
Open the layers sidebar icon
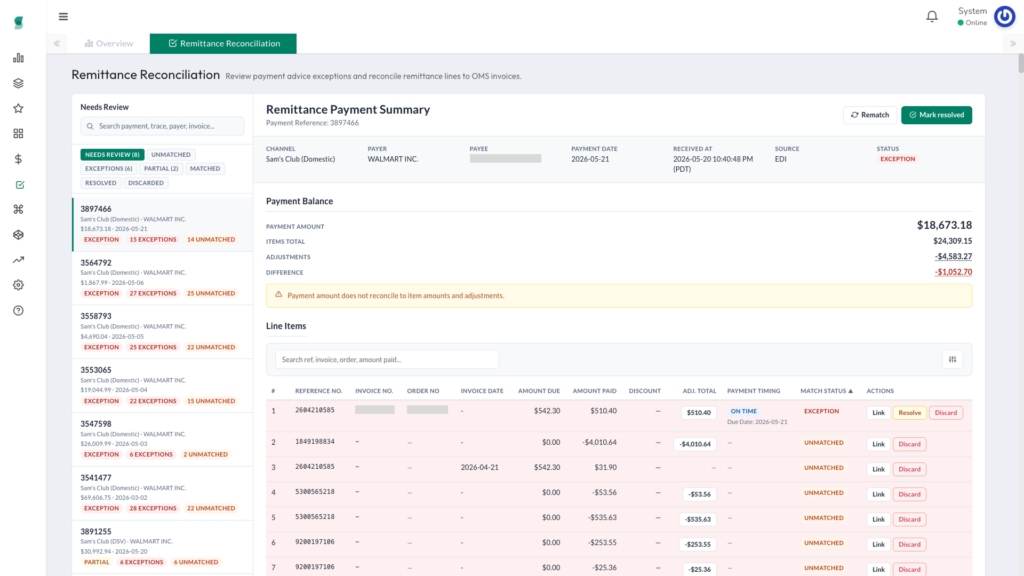tap(18, 83)
